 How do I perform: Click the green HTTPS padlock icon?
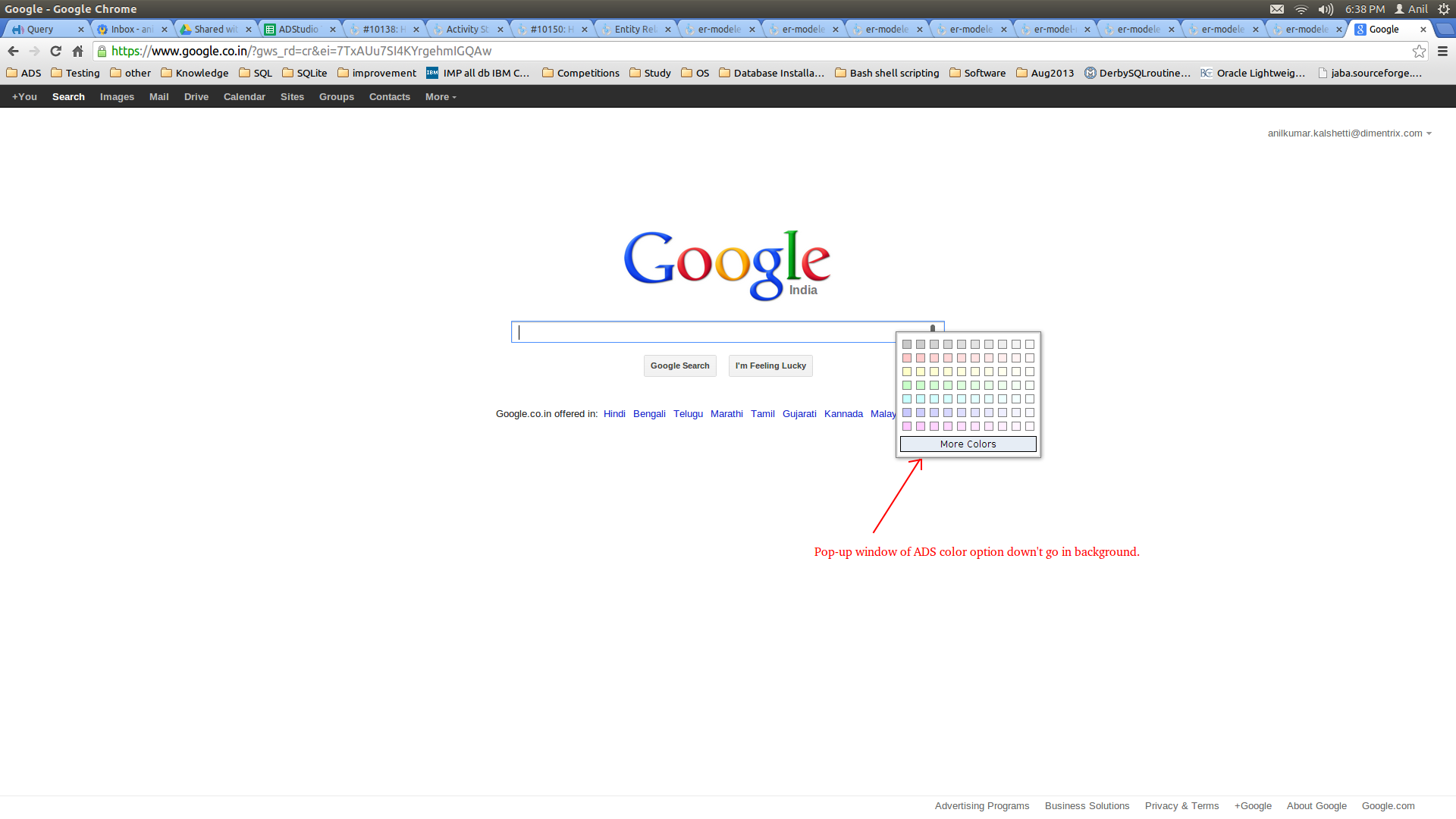click(x=102, y=51)
